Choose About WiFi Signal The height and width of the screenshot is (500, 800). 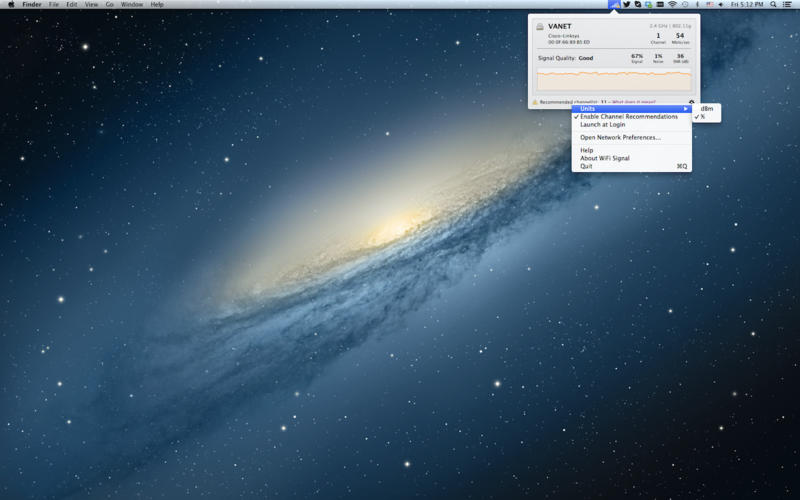click(x=632, y=158)
